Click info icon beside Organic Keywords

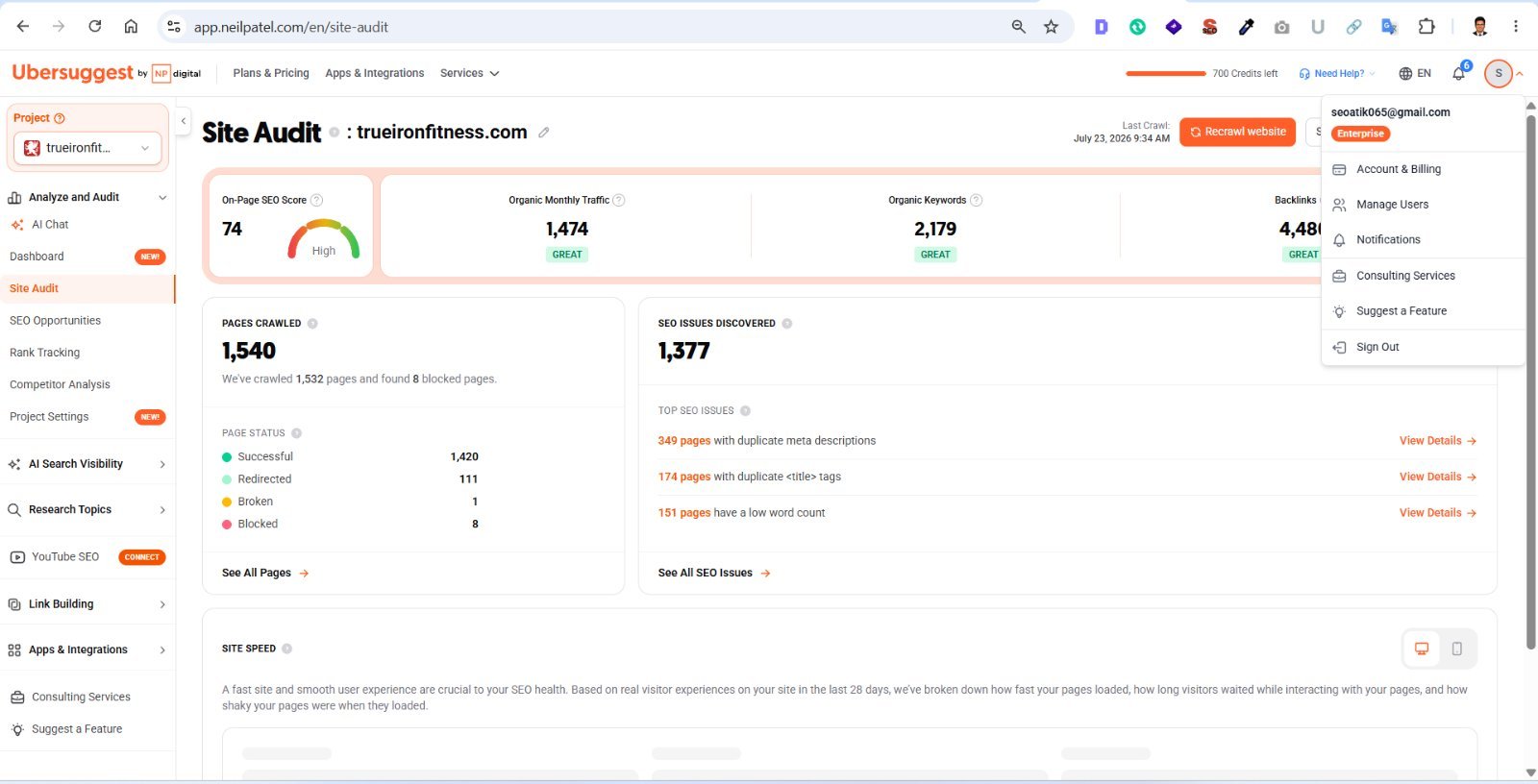tap(976, 200)
